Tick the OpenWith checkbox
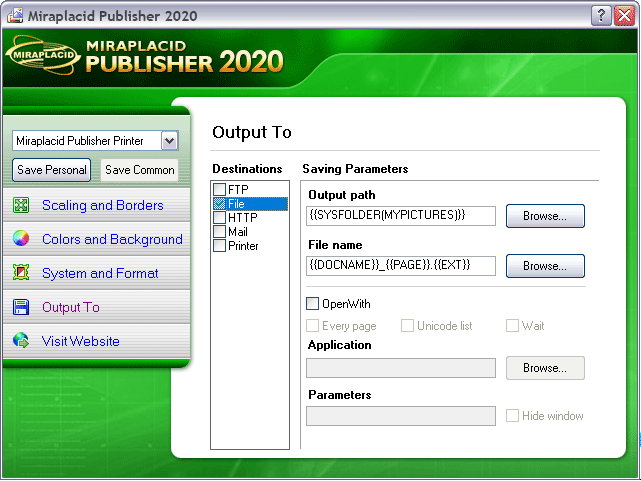 (312, 304)
